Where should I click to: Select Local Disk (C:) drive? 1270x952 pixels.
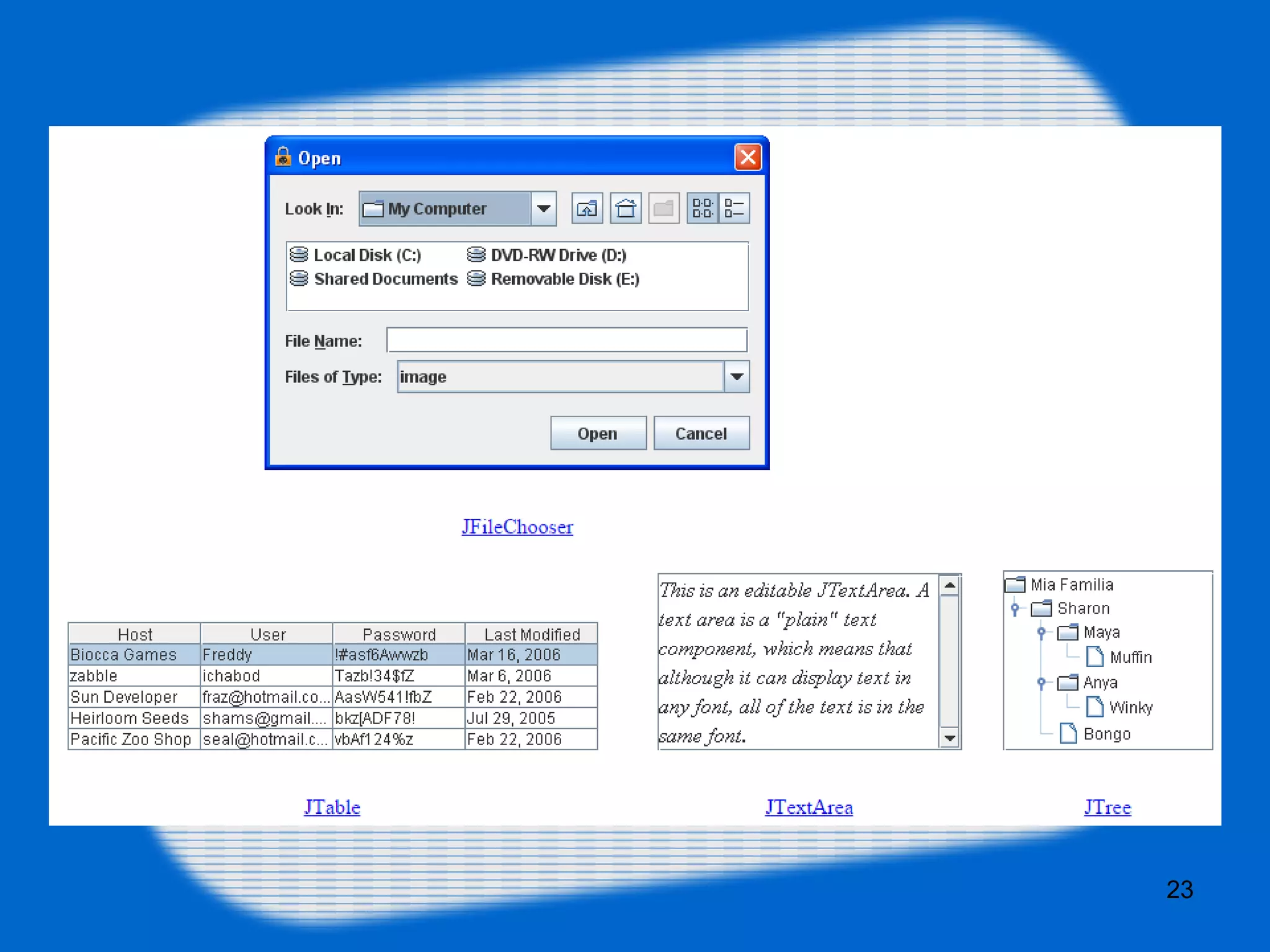(x=366, y=255)
